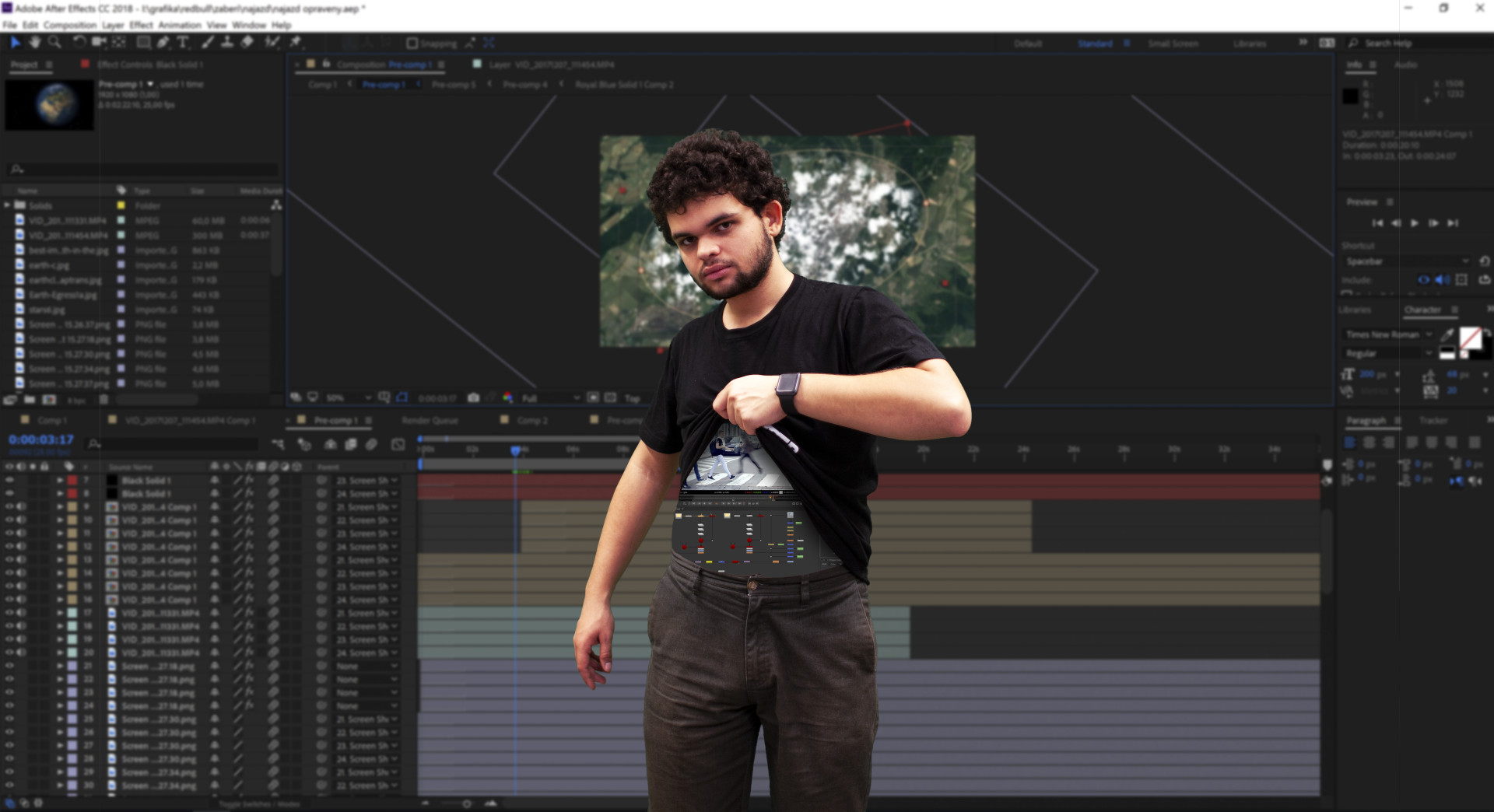This screenshot has width=1494, height=812.
Task: Open parent dropdown for layer 10
Action: click(x=366, y=520)
